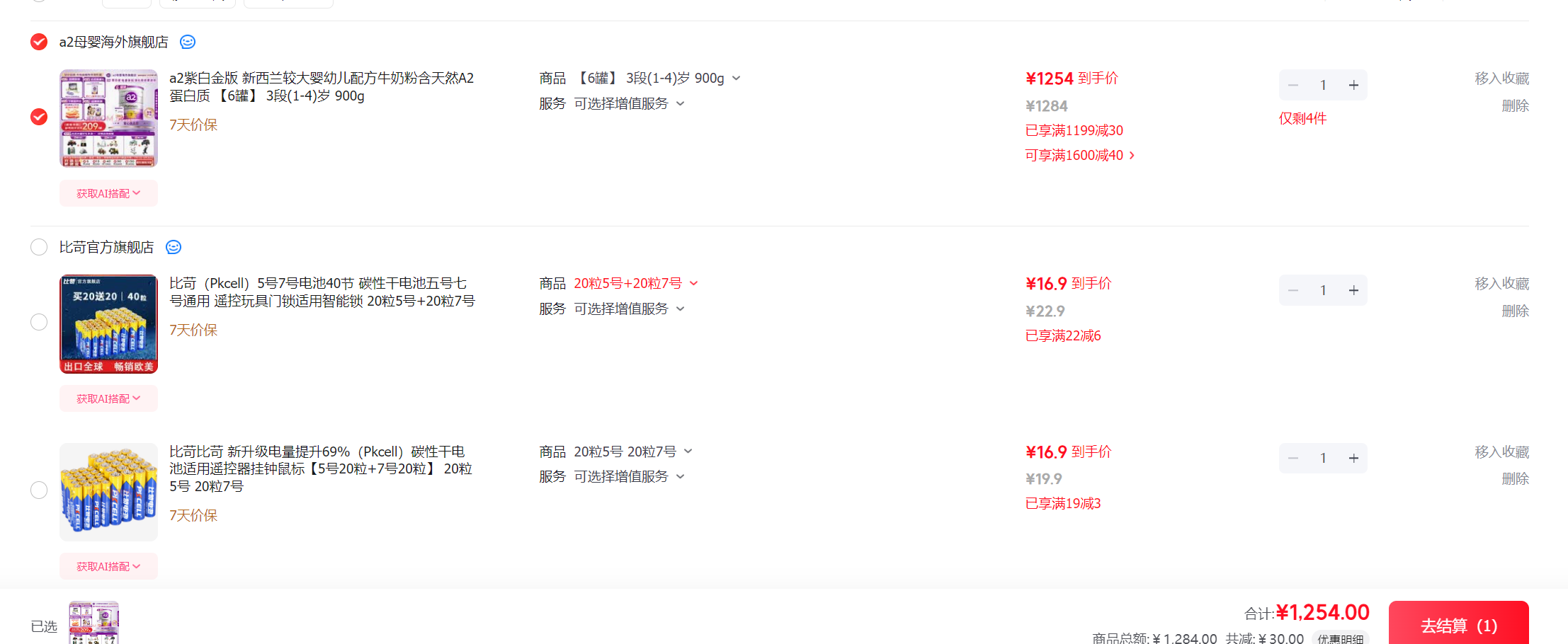Screen dimensions: 1568x644
Task: Open chat icon beside a2母婴海外旗舰店
Action: tap(188, 42)
